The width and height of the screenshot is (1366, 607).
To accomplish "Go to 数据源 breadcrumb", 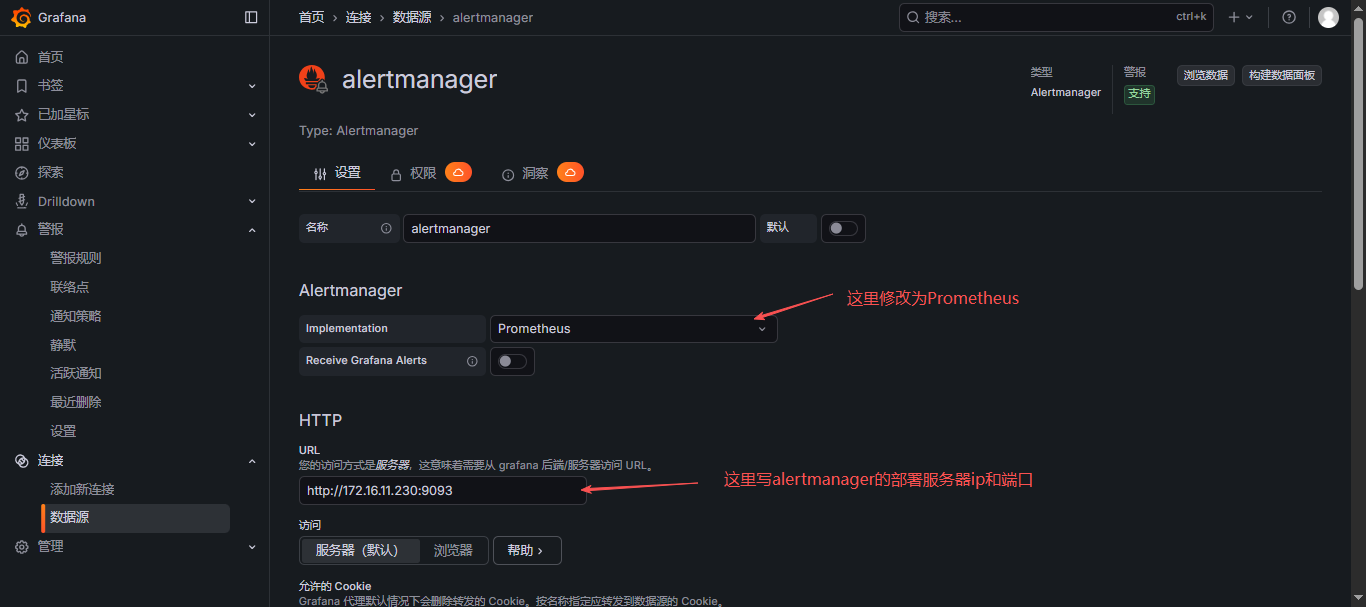I will pyautogui.click(x=412, y=17).
